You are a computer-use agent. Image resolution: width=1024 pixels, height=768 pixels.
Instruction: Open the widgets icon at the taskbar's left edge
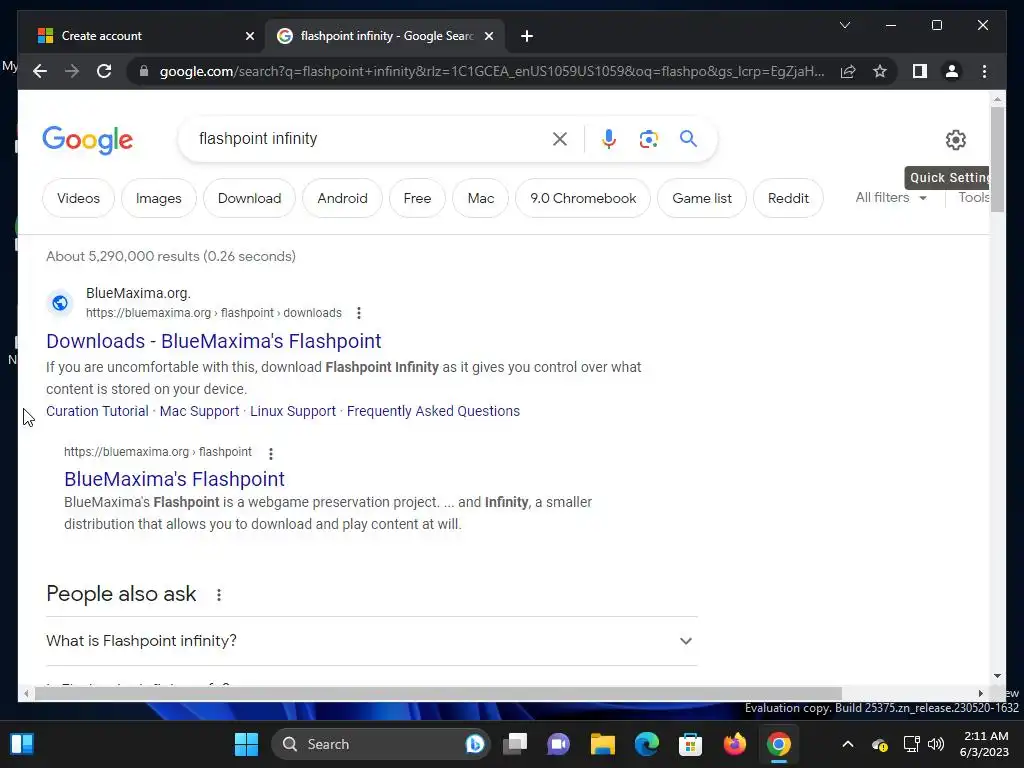[x=22, y=744]
